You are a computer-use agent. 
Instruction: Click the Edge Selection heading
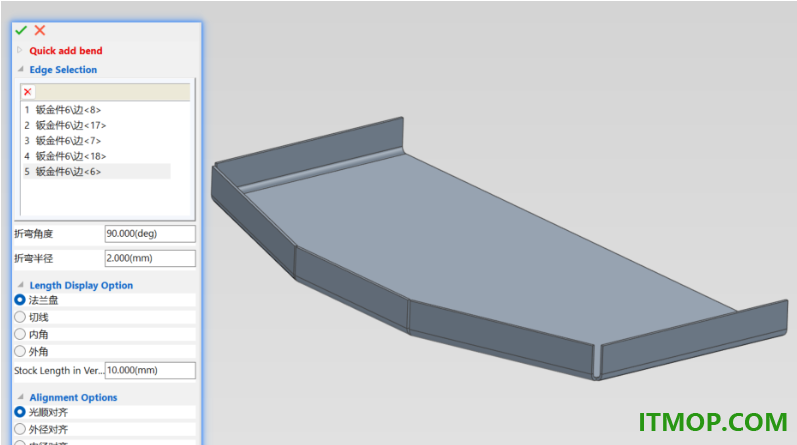(63, 70)
